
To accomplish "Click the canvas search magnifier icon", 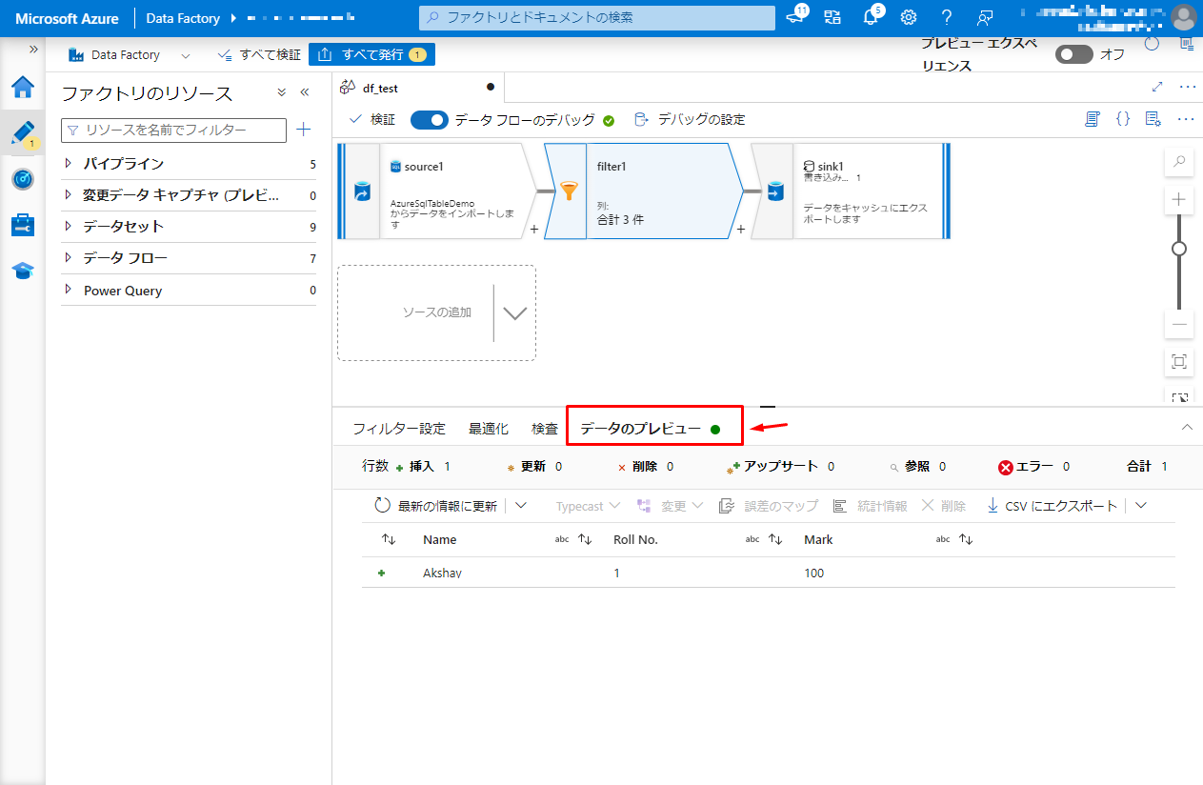I will [x=1179, y=161].
